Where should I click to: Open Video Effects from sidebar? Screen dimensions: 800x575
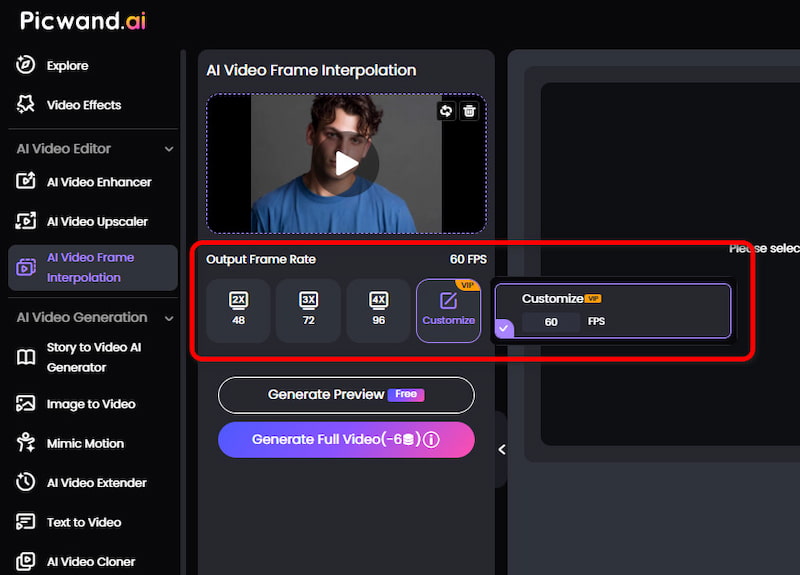click(x=84, y=105)
